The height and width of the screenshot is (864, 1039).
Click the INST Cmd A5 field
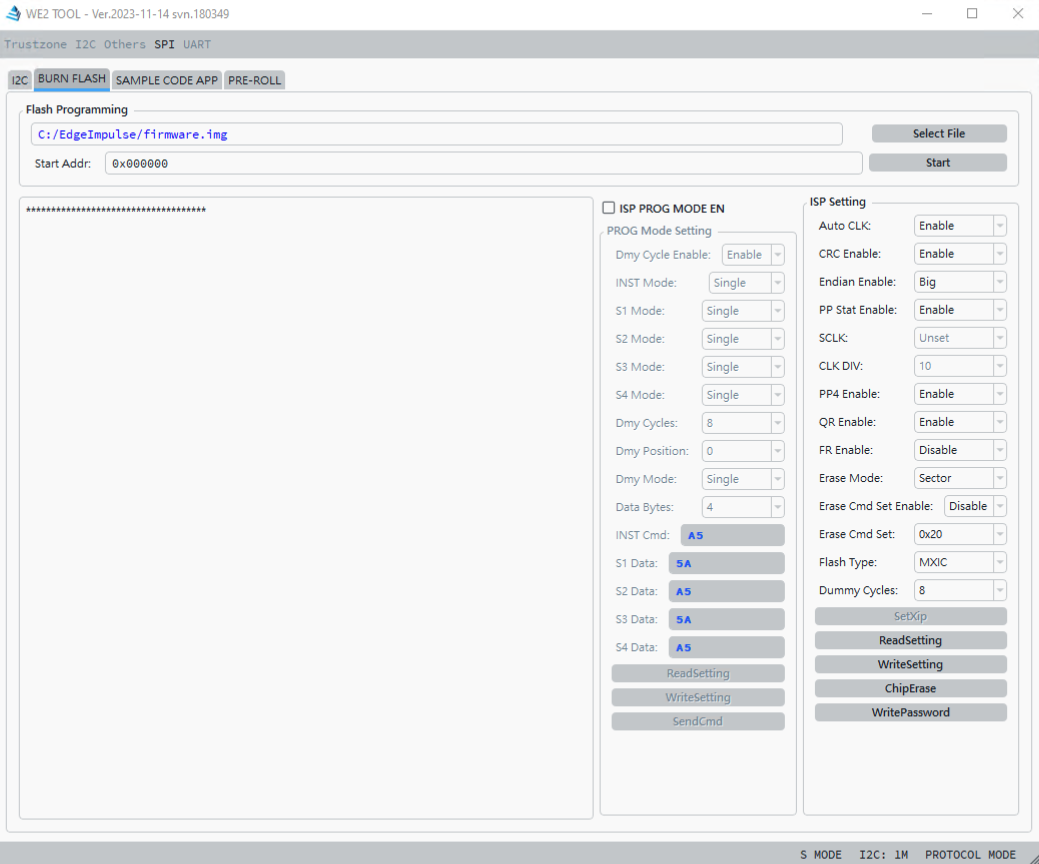click(x=732, y=535)
